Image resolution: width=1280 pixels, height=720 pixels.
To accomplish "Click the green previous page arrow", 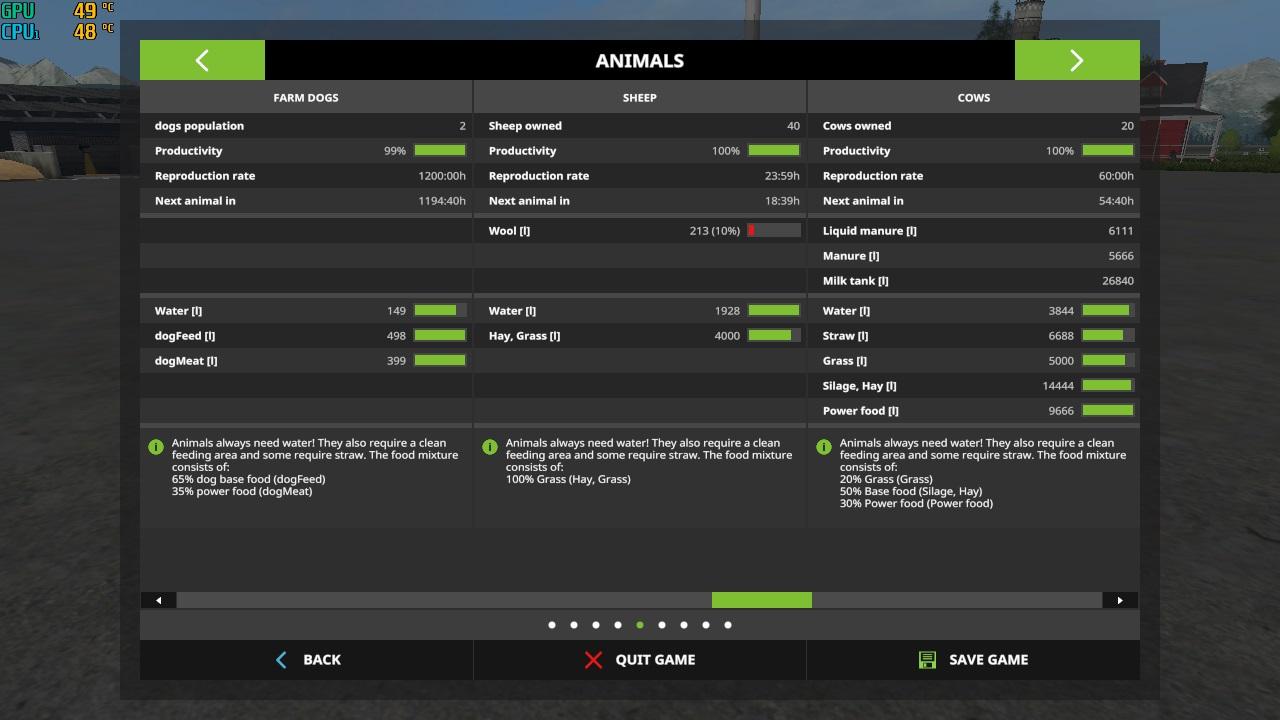I will pos(202,60).
